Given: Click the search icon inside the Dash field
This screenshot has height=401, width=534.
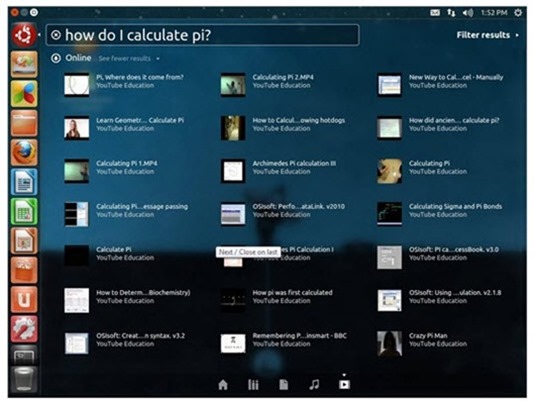Looking at the screenshot, I should 56,35.
